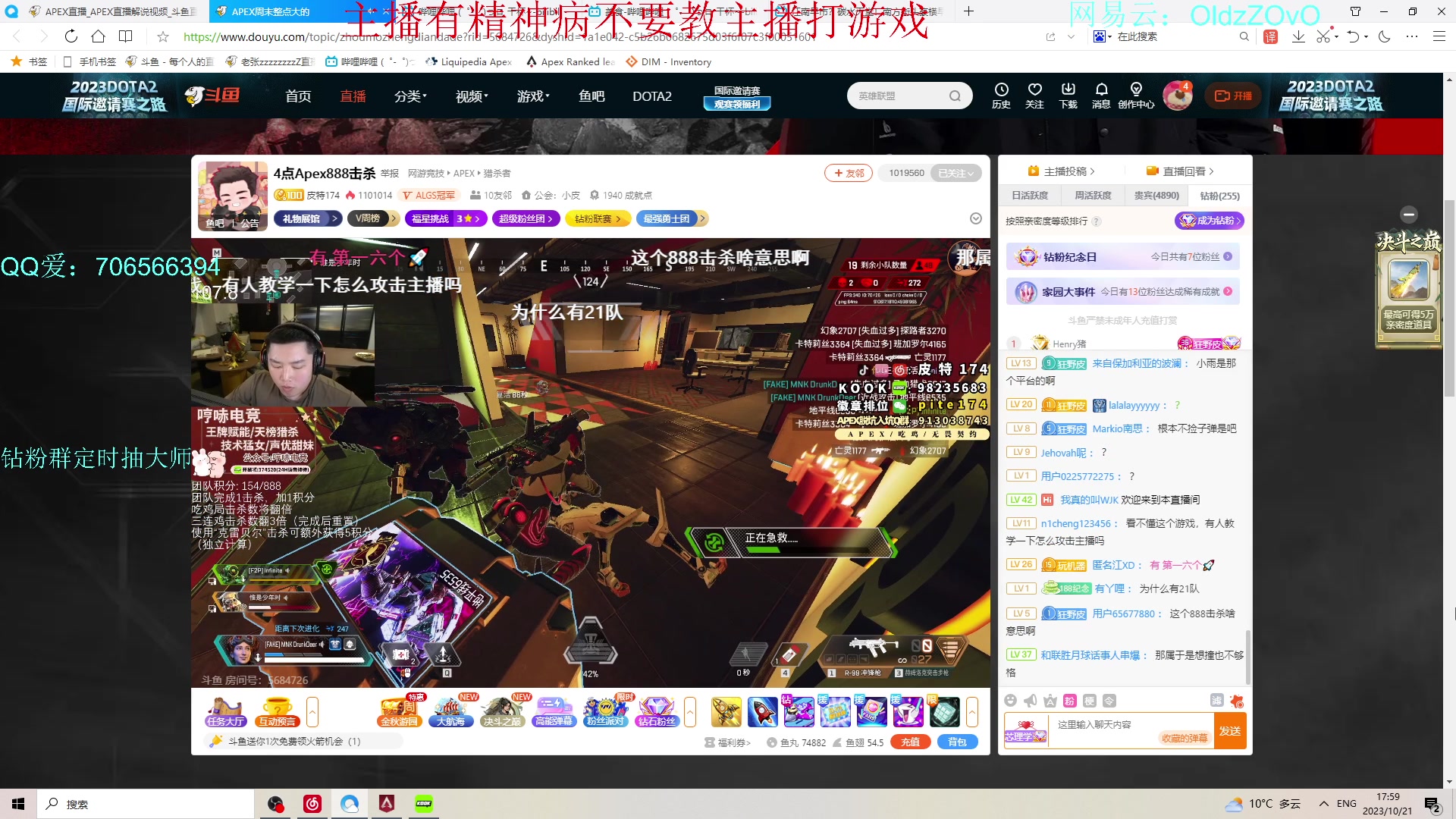Expand the activity icons row arrow after 互动预言
This screenshot has width=1456, height=819.
click(312, 712)
